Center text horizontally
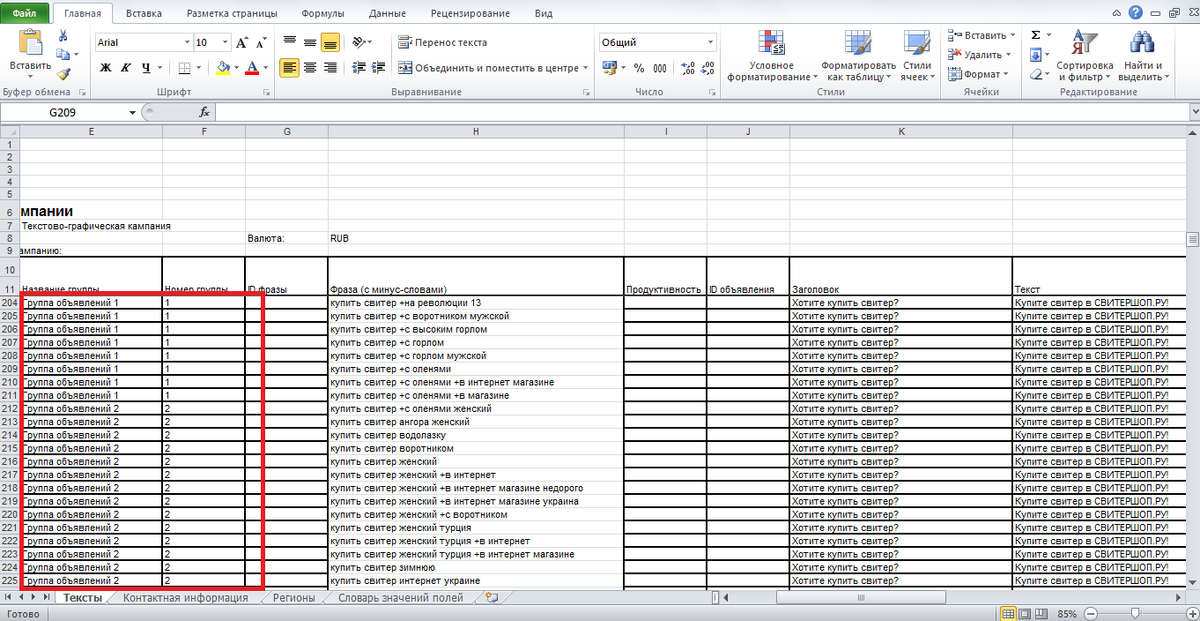Image resolution: width=1200 pixels, height=621 pixels. point(309,68)
